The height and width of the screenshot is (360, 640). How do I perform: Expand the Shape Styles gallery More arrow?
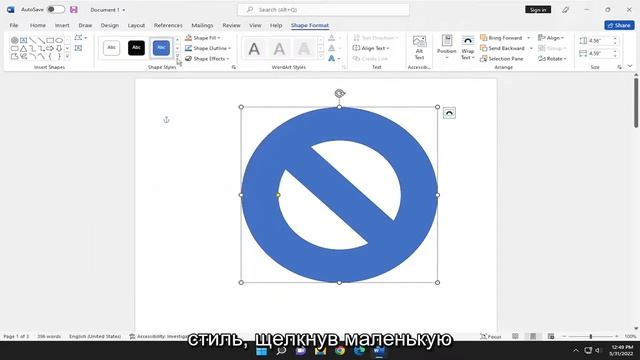tap(178, 56)
